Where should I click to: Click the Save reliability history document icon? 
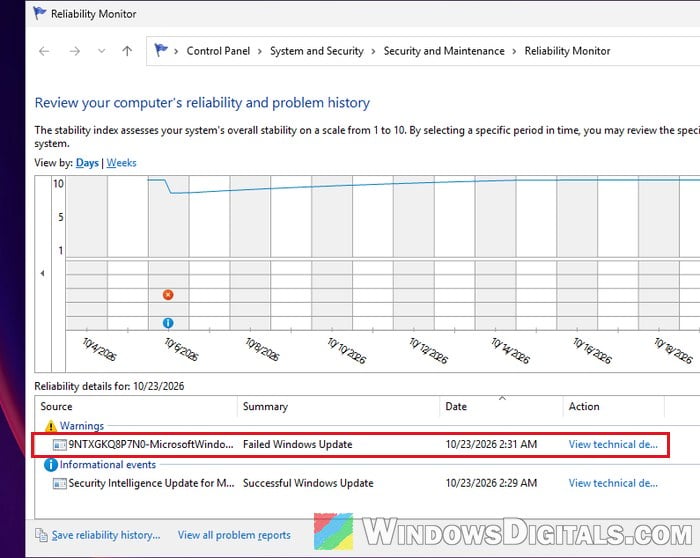42,535
